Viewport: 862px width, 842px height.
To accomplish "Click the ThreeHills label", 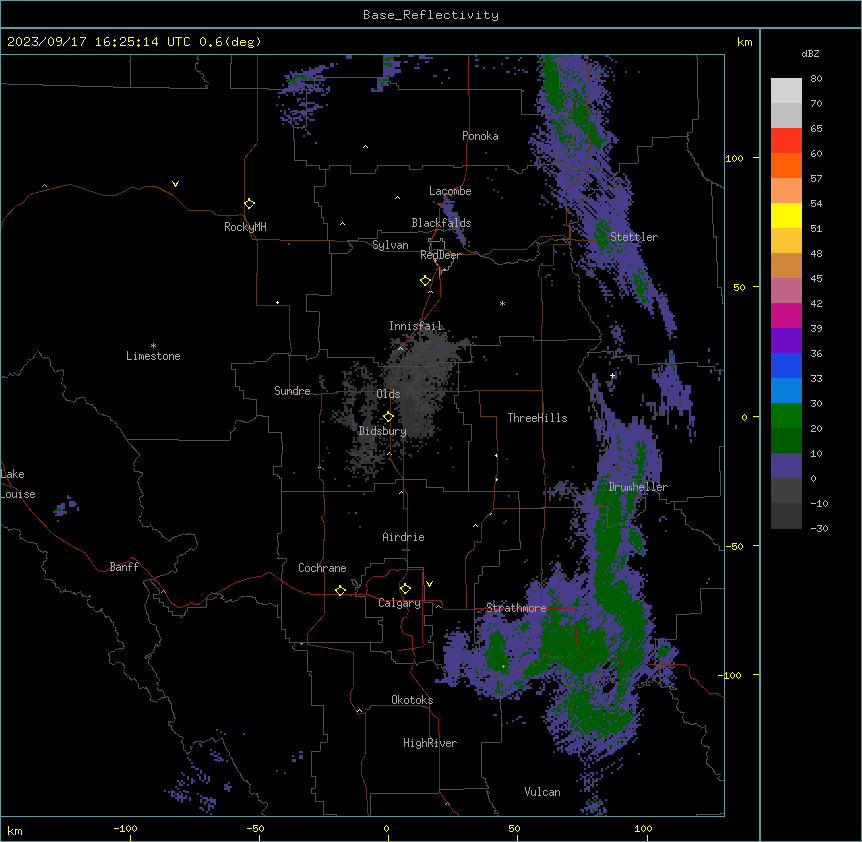I will (538, 418).
